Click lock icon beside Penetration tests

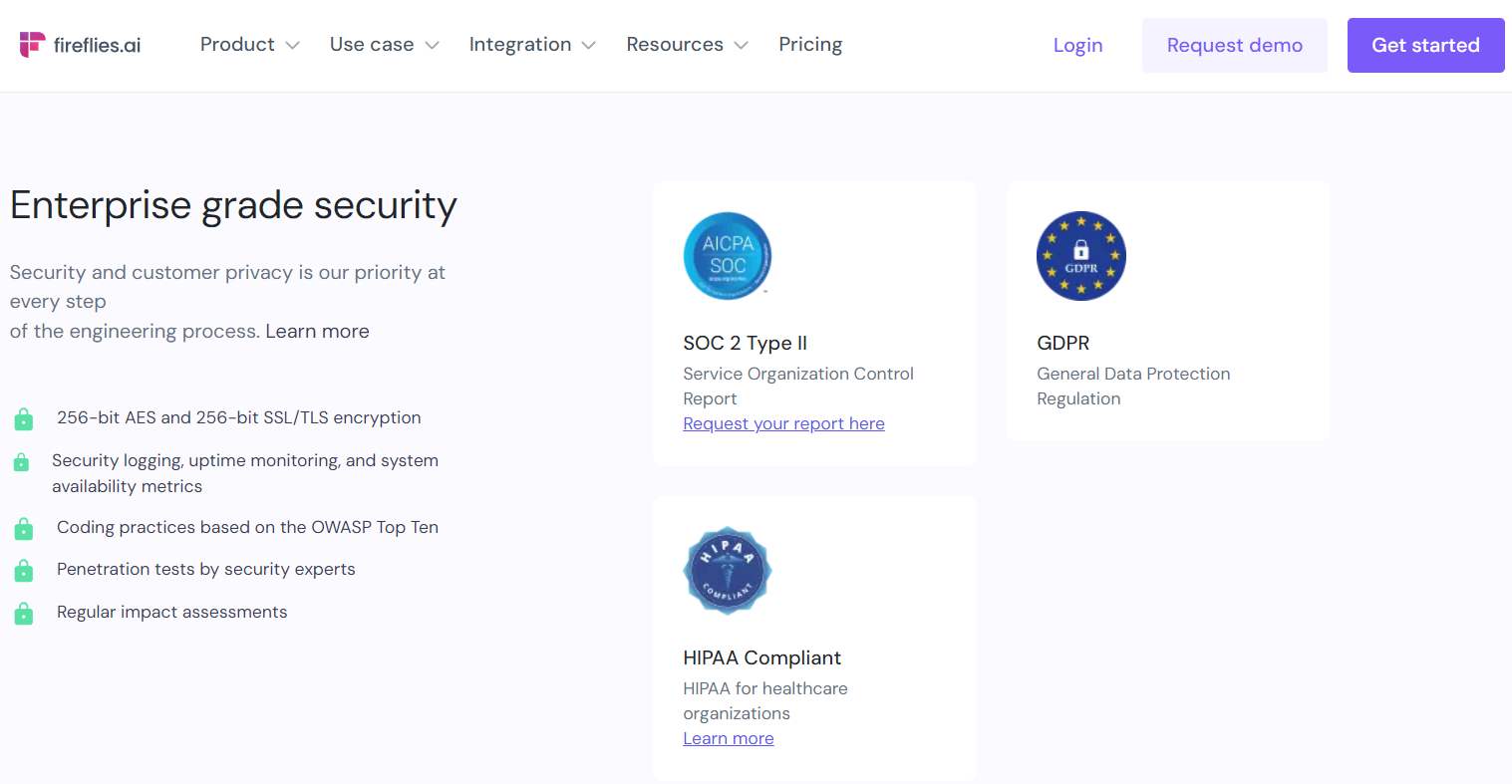tap(24, 571)
